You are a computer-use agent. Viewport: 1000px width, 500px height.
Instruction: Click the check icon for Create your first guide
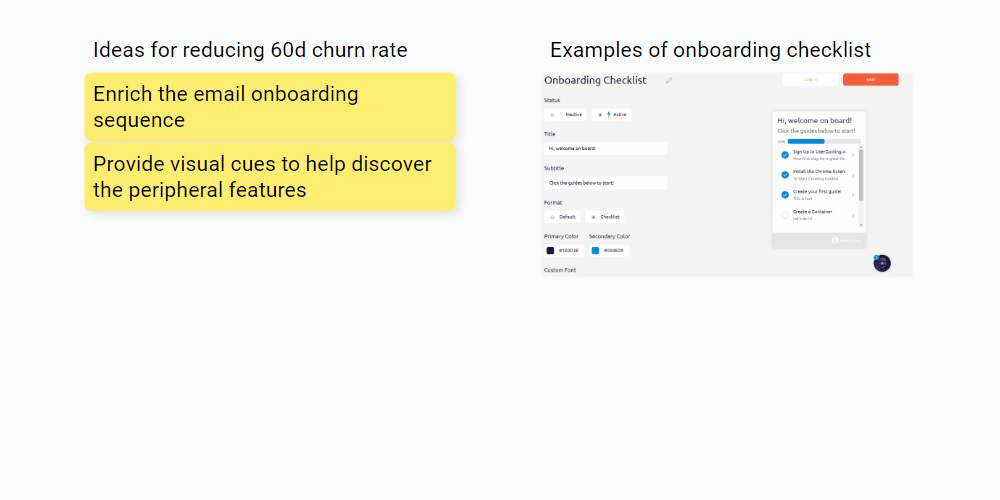pos(785,194)
